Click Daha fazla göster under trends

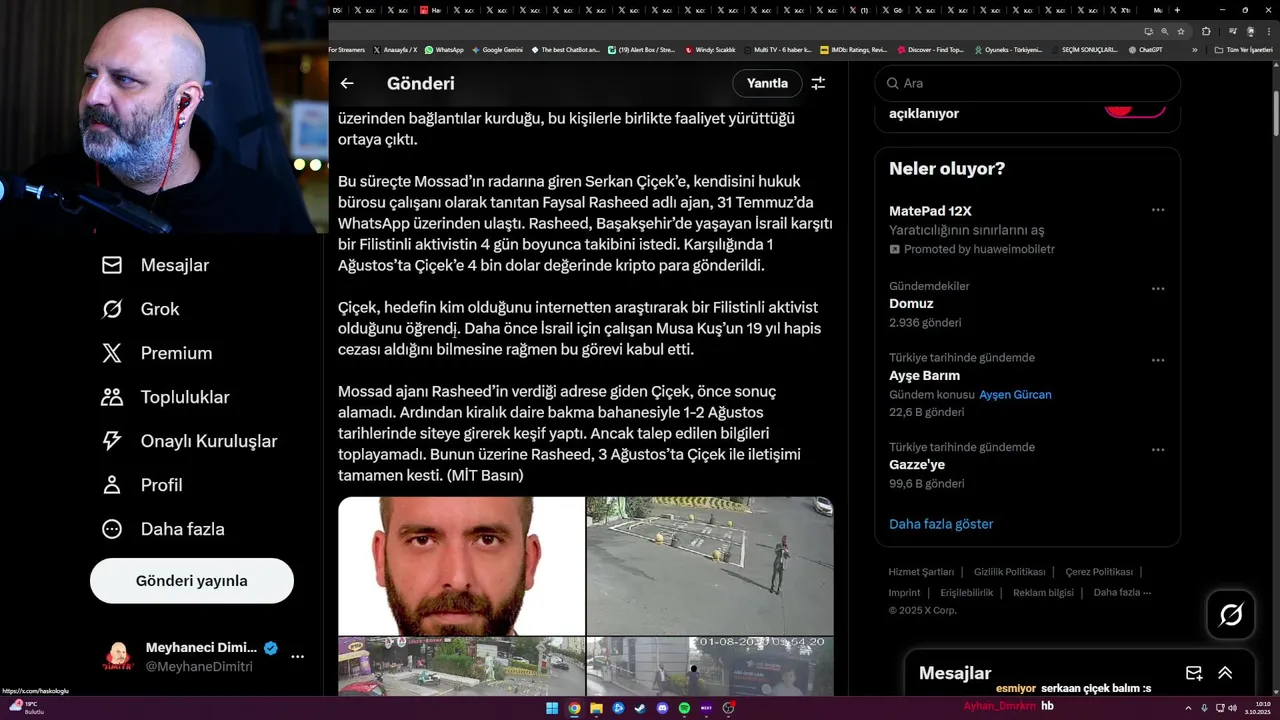click(941, 524)
